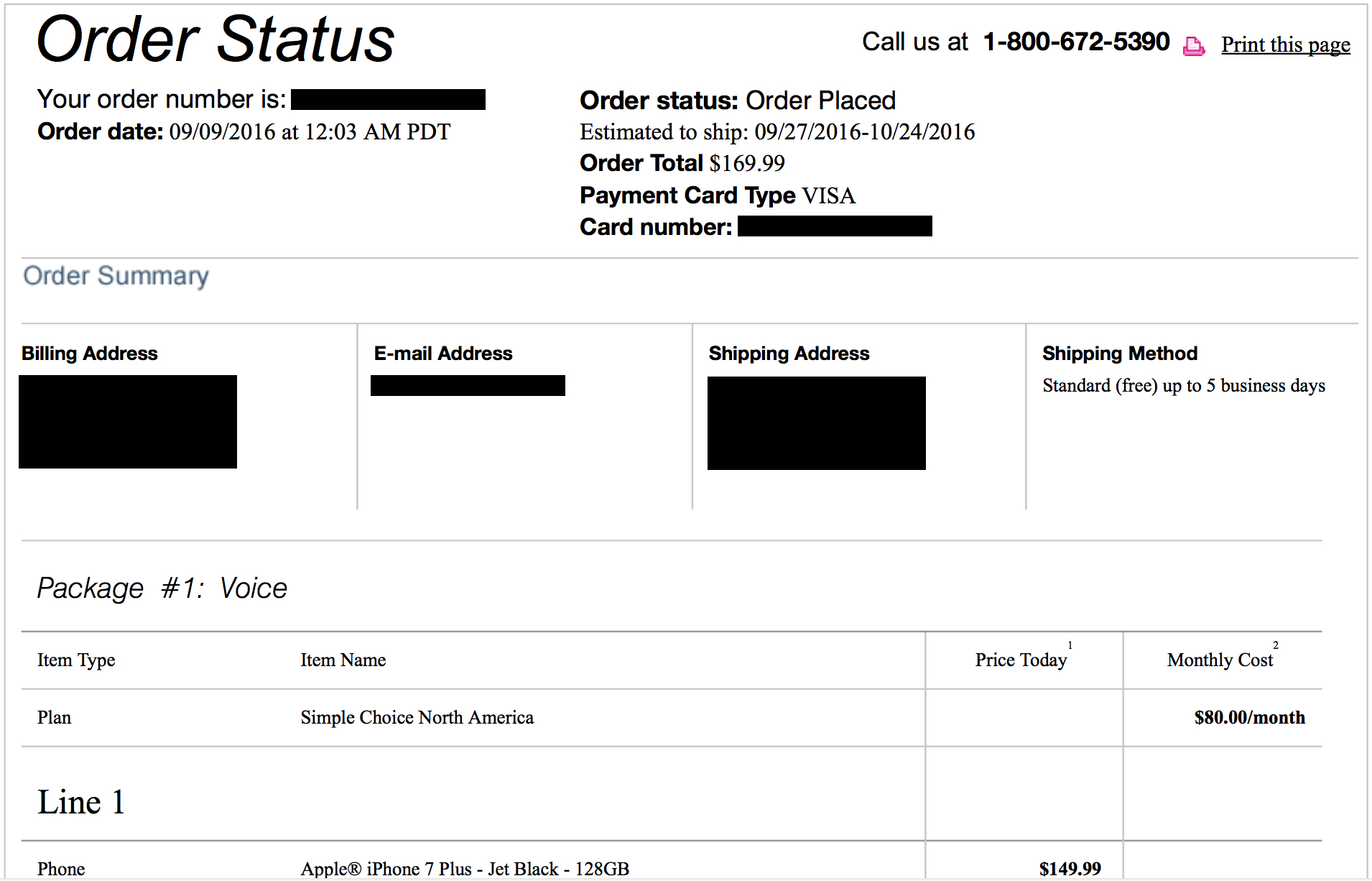
Task: Click the Monthly Cost column header
Action: tap(1220, 660)
